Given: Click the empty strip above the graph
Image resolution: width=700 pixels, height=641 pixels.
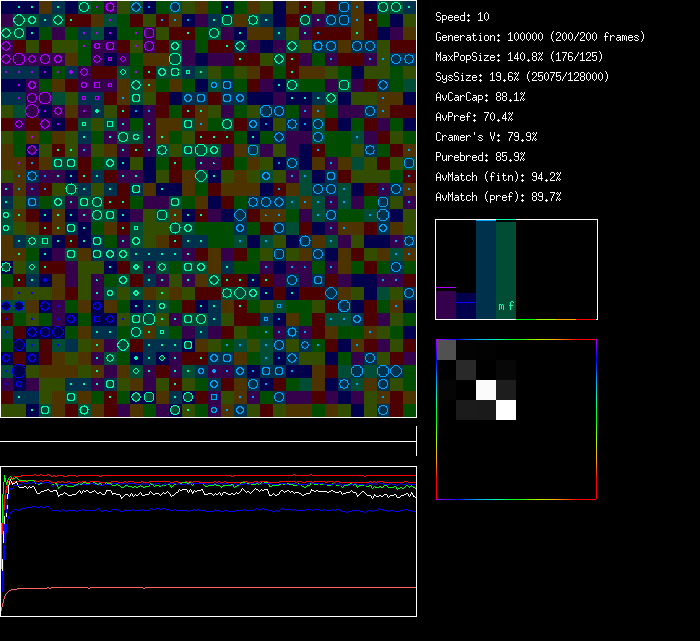Looking at the screenshot, I should (208, 430).
